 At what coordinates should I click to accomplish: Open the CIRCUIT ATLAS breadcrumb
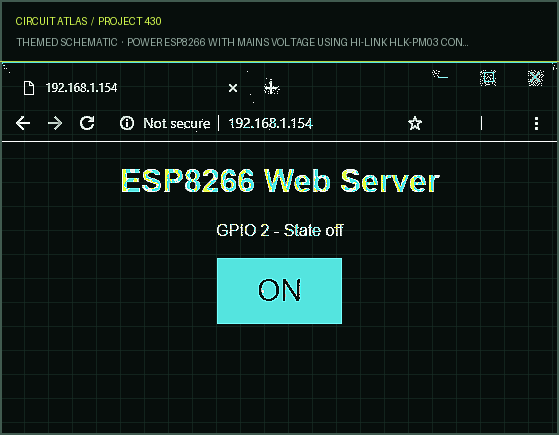(51, 21)
